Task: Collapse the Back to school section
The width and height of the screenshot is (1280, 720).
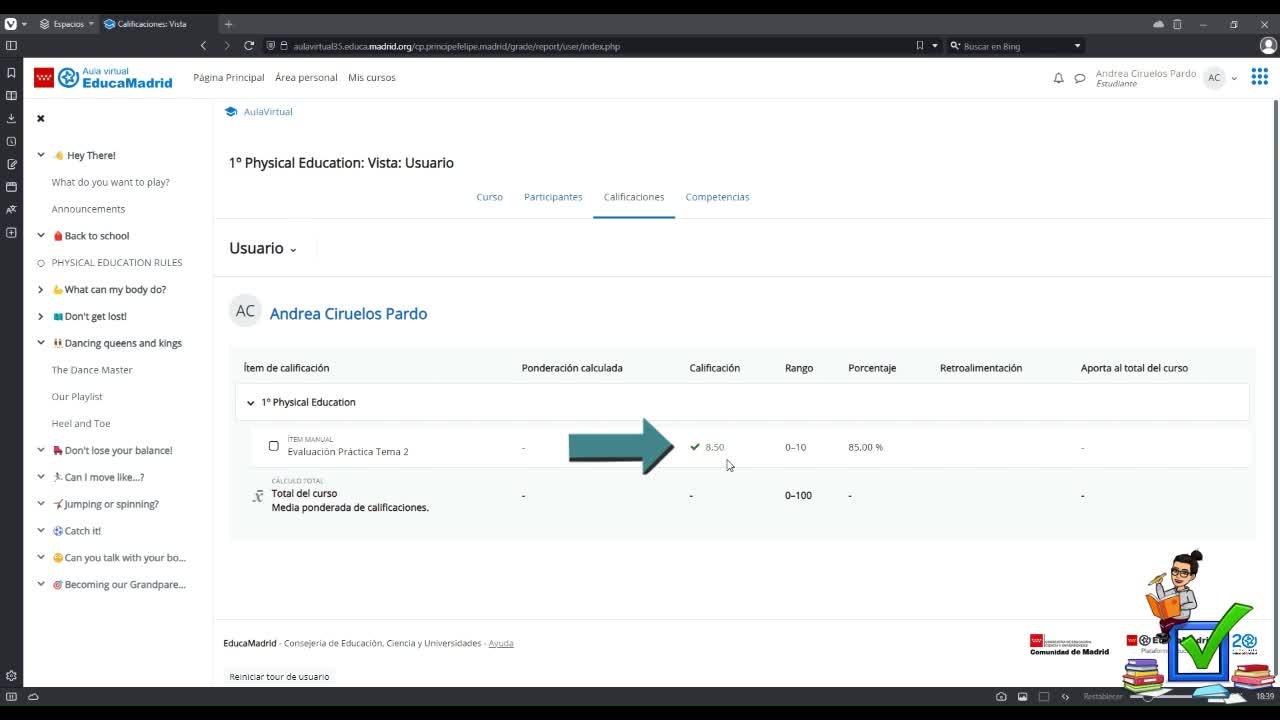Action: pos(41,236)
